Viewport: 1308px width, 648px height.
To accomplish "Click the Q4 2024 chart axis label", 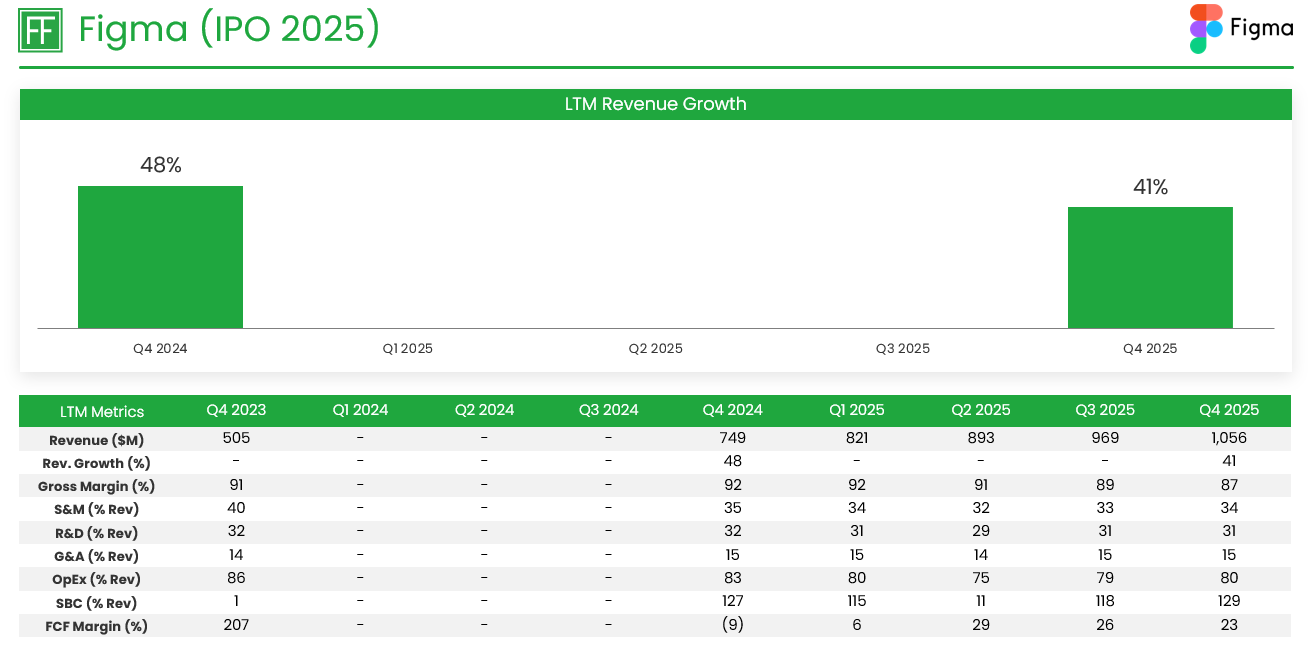I will pos(160,349).
